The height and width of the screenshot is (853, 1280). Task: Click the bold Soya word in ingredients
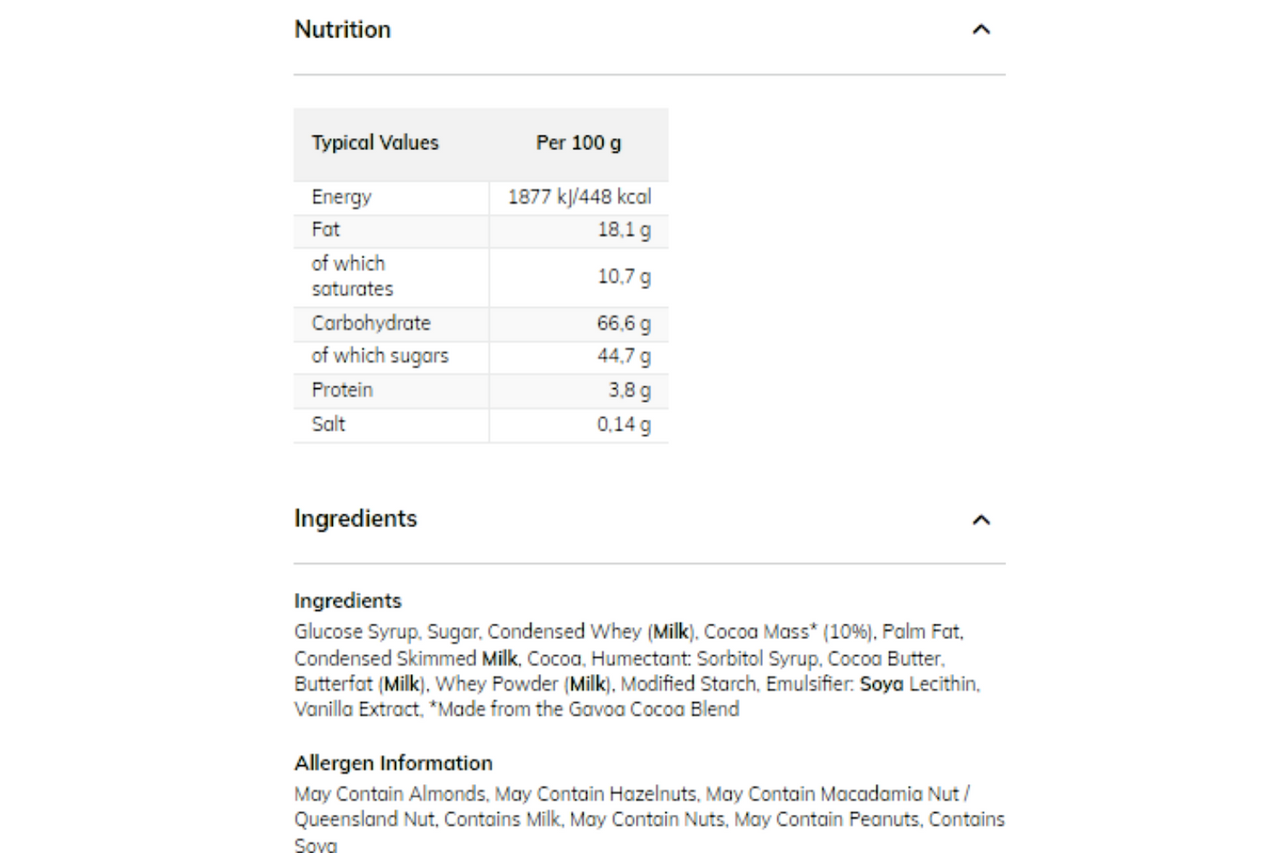[882, 684]
